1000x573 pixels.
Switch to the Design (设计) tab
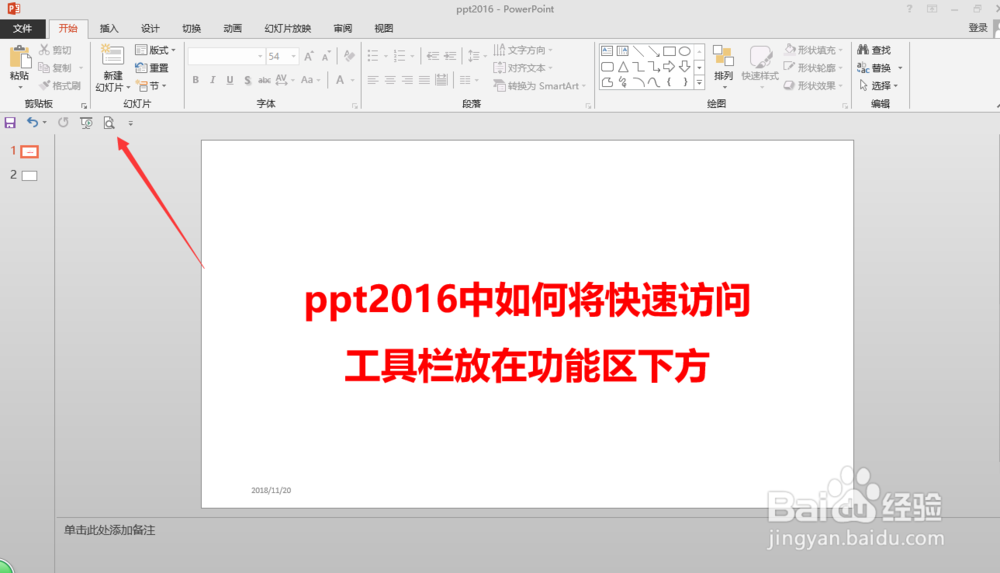point(151,28)
